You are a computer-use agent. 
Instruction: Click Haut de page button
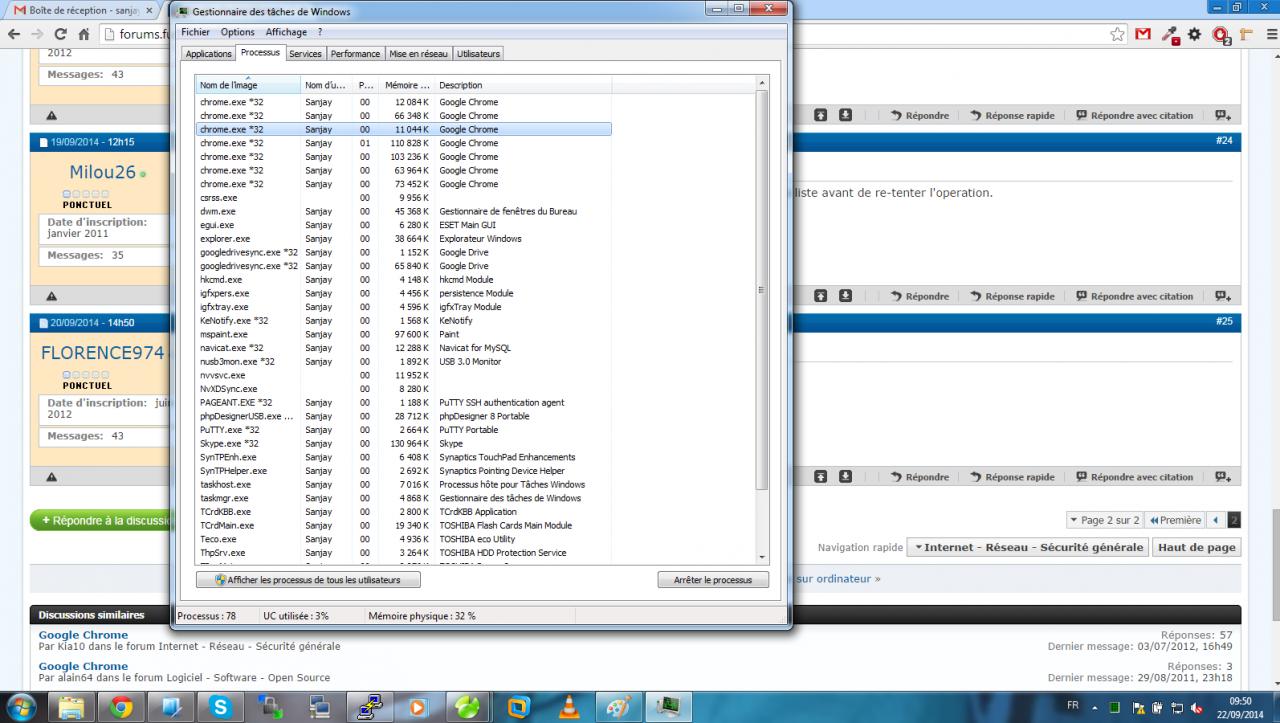click(x=1197, y=547)
